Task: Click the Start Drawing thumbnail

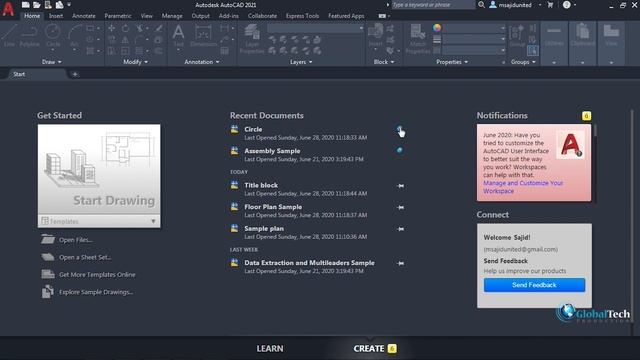Action: coord(99,169)
